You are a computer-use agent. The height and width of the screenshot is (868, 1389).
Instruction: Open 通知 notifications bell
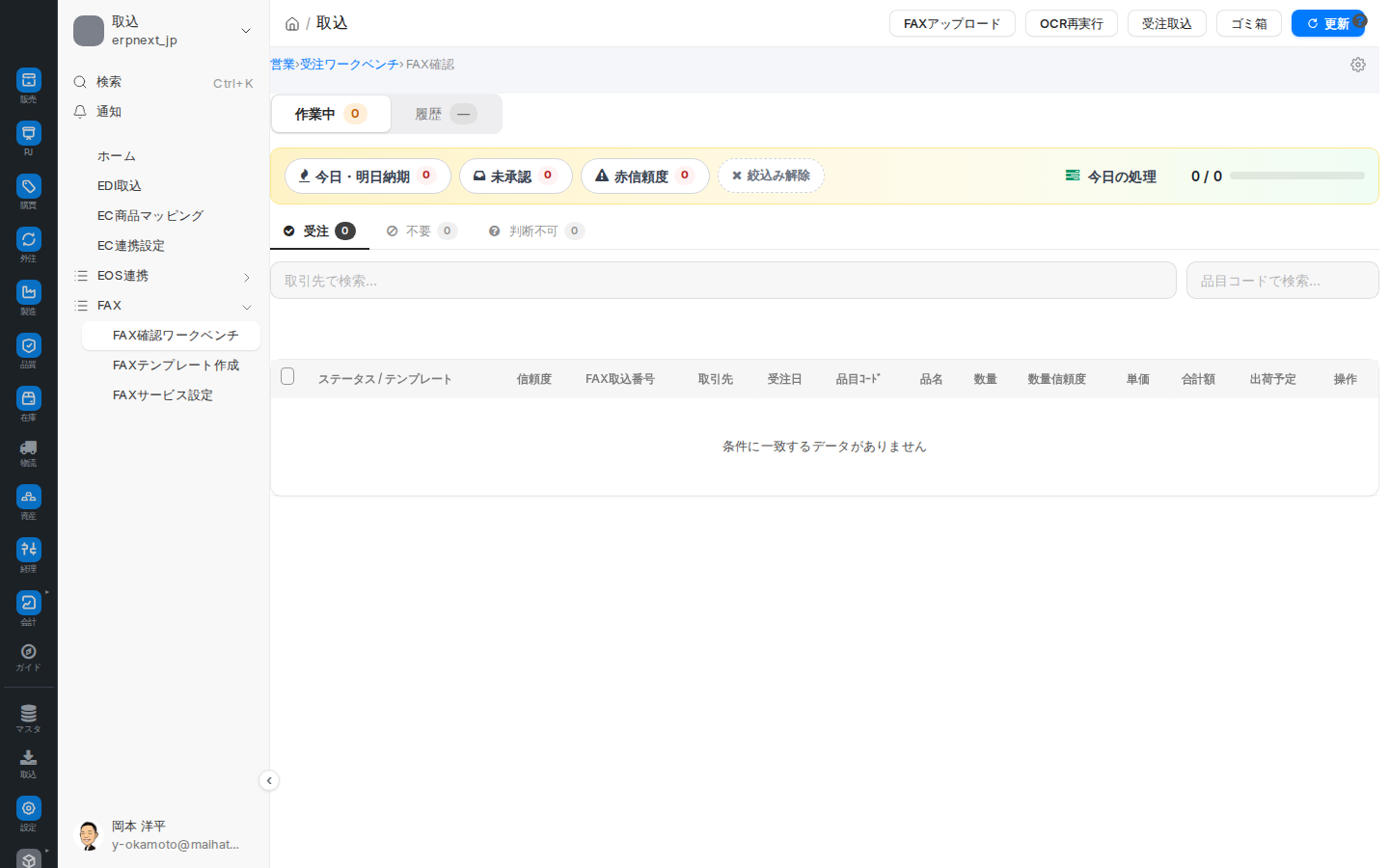point(164,112)
